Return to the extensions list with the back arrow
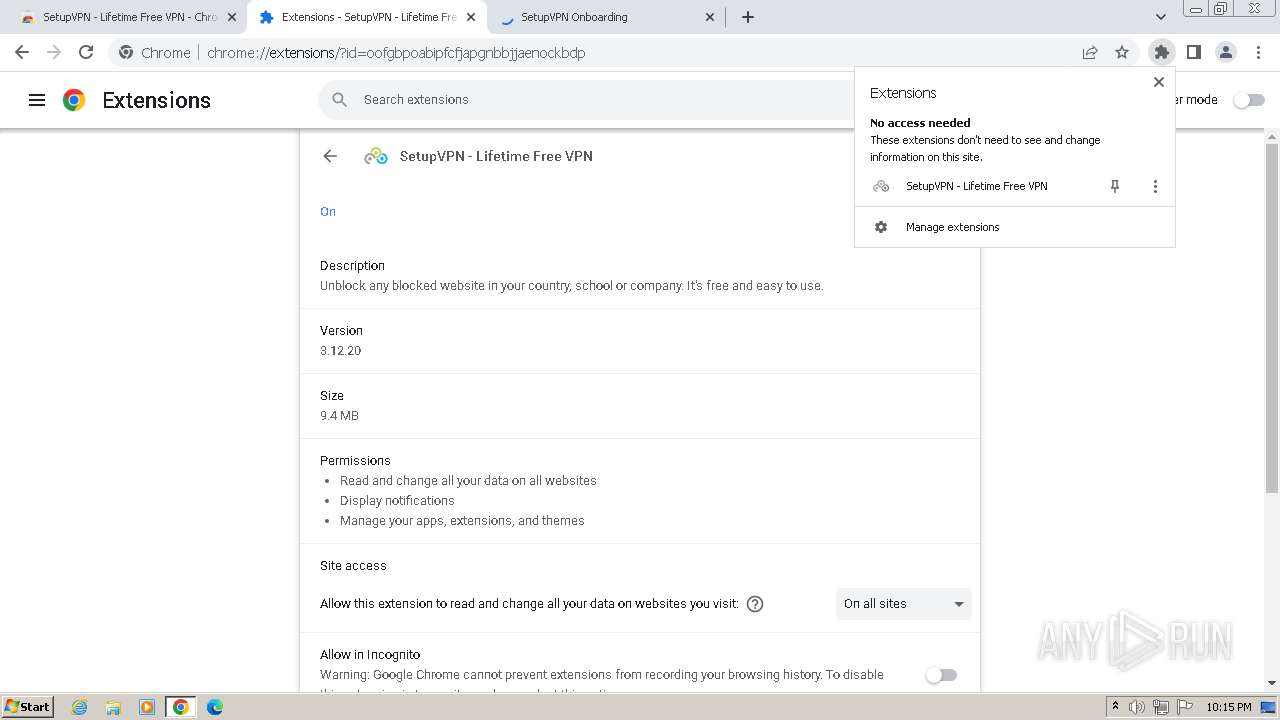The height and width of the screenshot is (720, 1280). pos(330,156)
